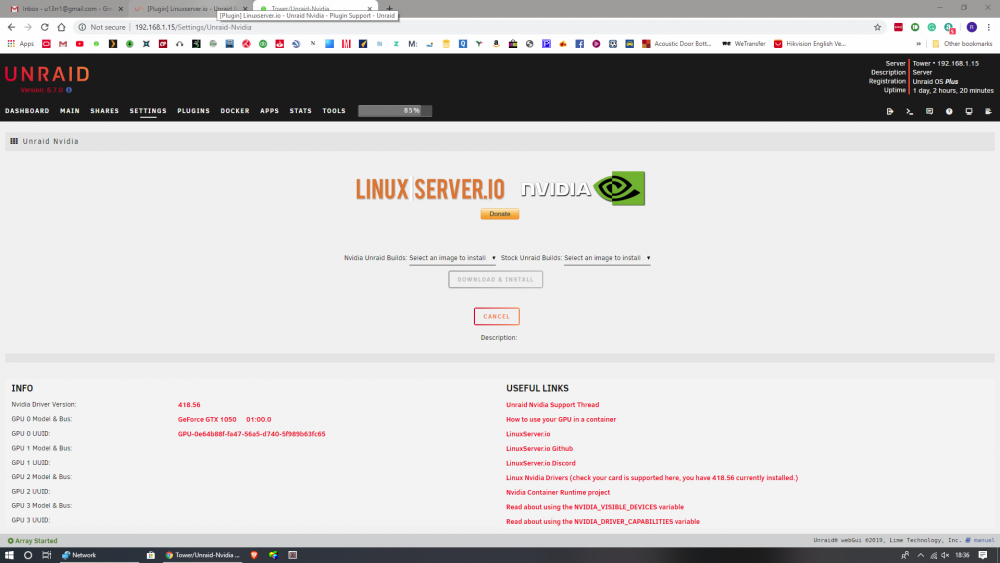Open the Info monitor icon
Viewport: 1000px width, 563px height.
coord(969,111)
